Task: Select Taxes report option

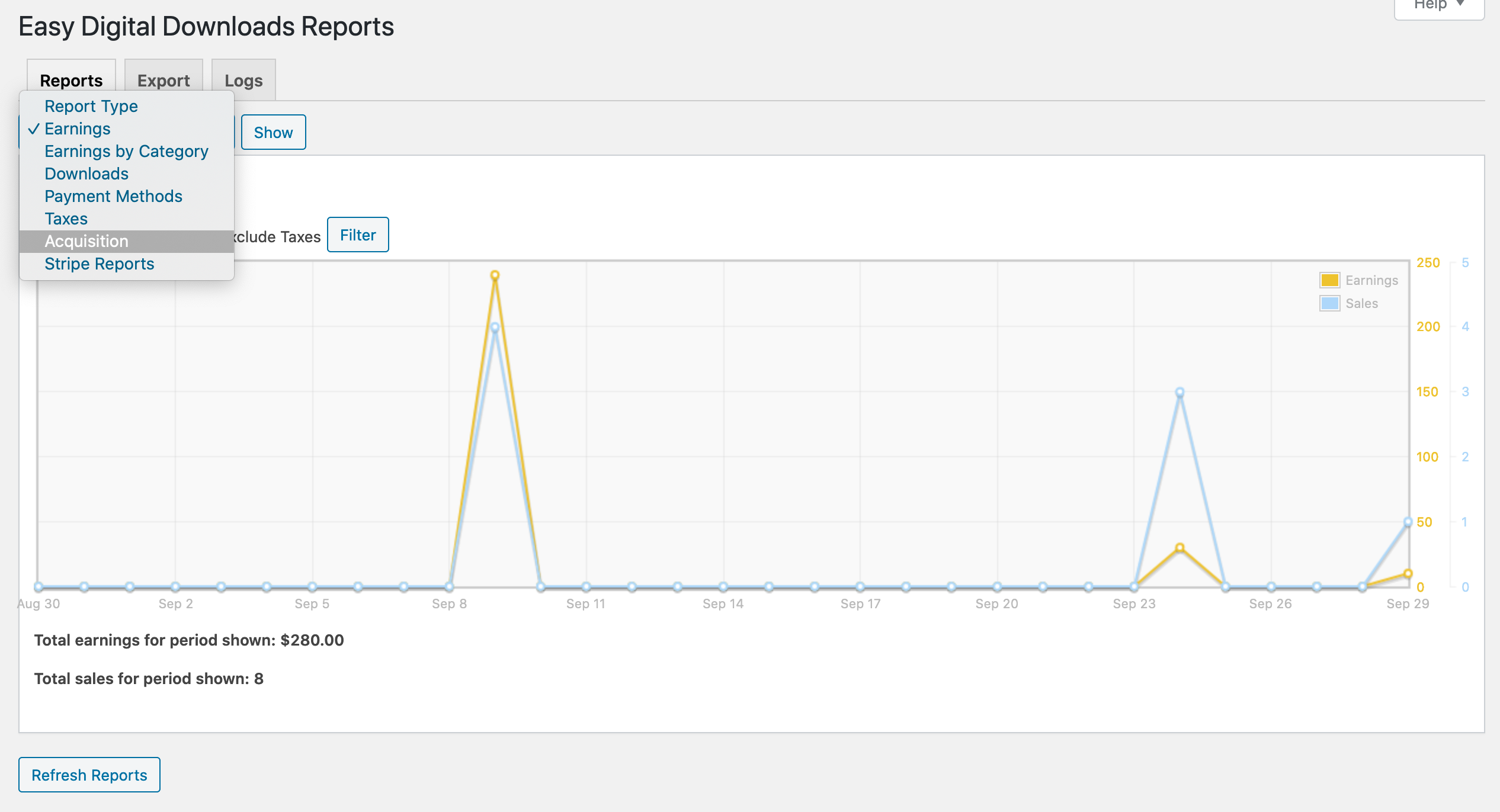Action: pyautogui.click(x=66, y=219)
